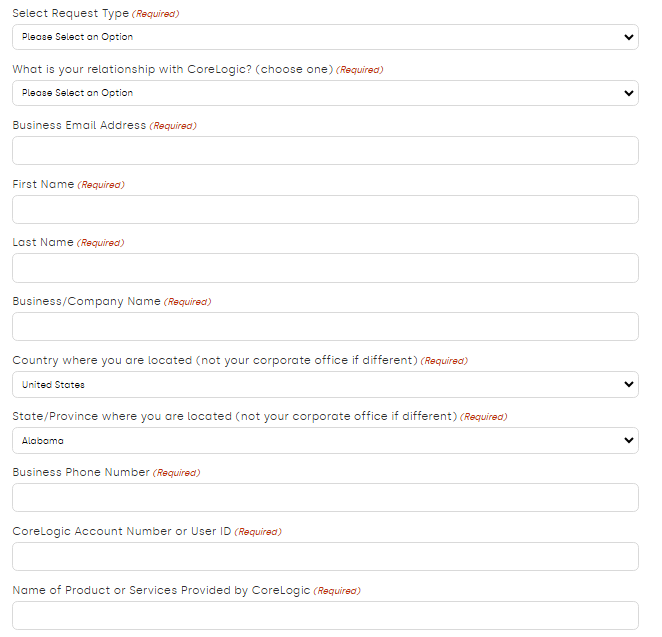Activate the CoreLogic Account Number or User ID field

pos(325,557)
